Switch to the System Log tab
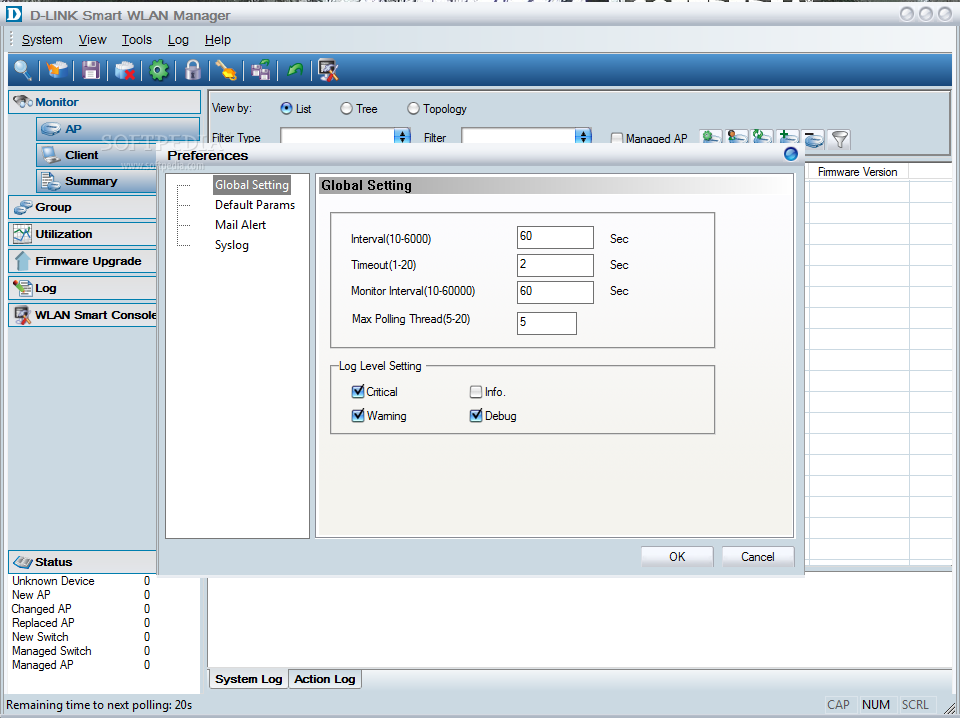 tap(249, 679)
